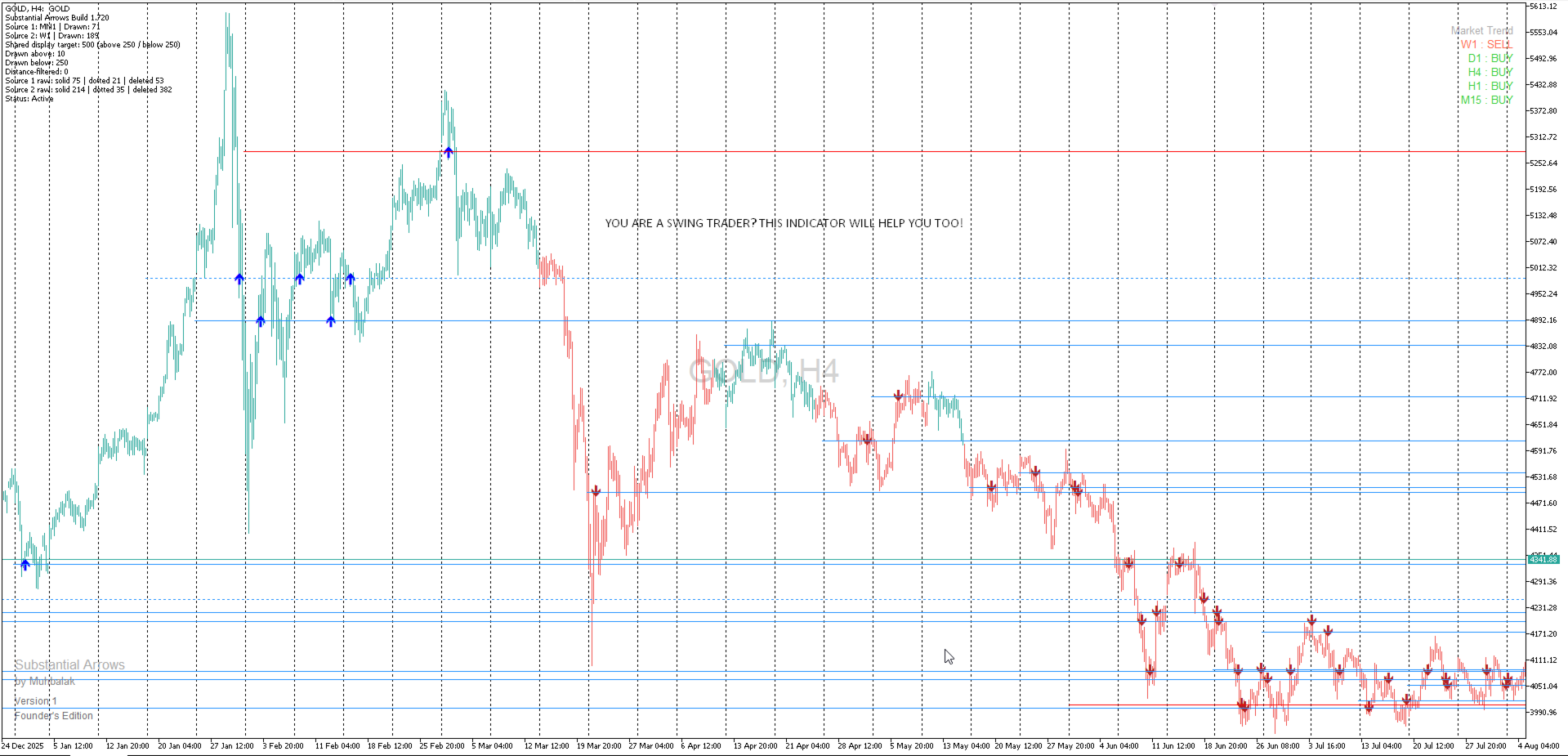The width and height of the screenshot is (1568, 756).
Task: Click the 'Source 1 raw: solid 75' line
Action: click(84, 80)
